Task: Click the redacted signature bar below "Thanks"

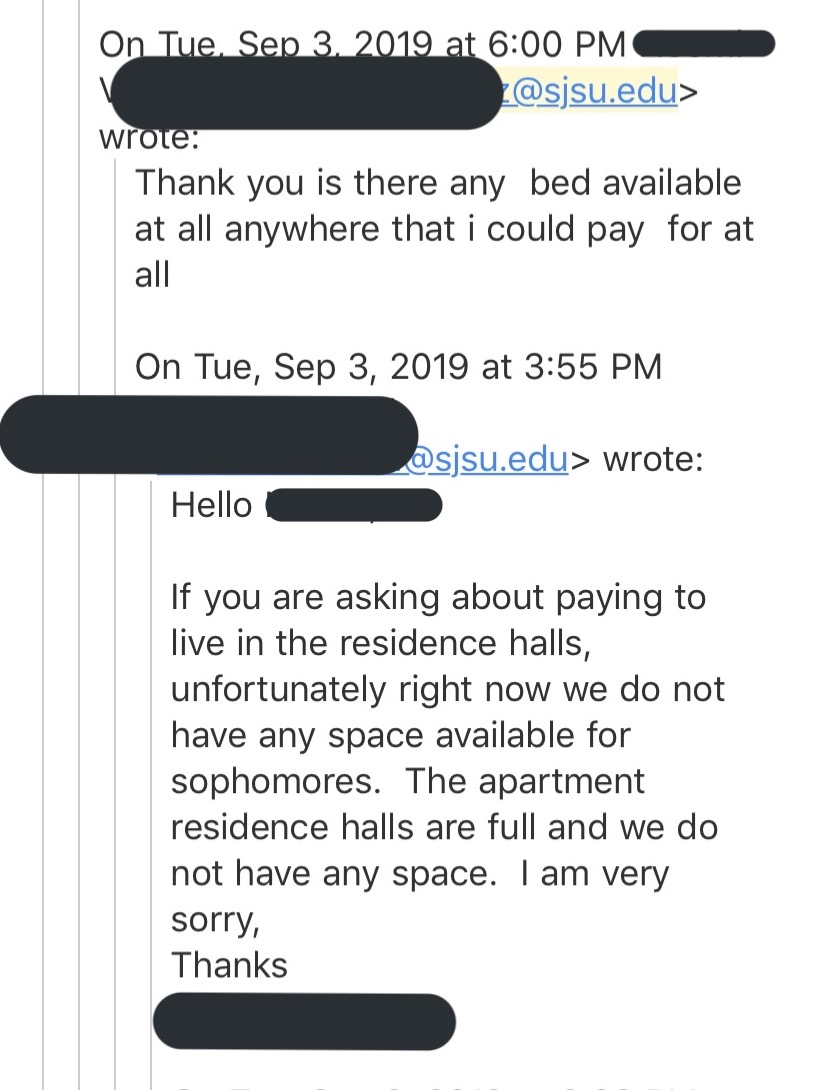Action: click(304, 1022)
